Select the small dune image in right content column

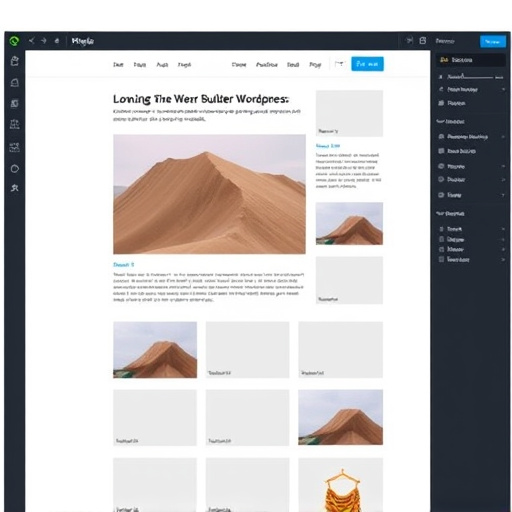pyautogui.click(x=349, y=223)
